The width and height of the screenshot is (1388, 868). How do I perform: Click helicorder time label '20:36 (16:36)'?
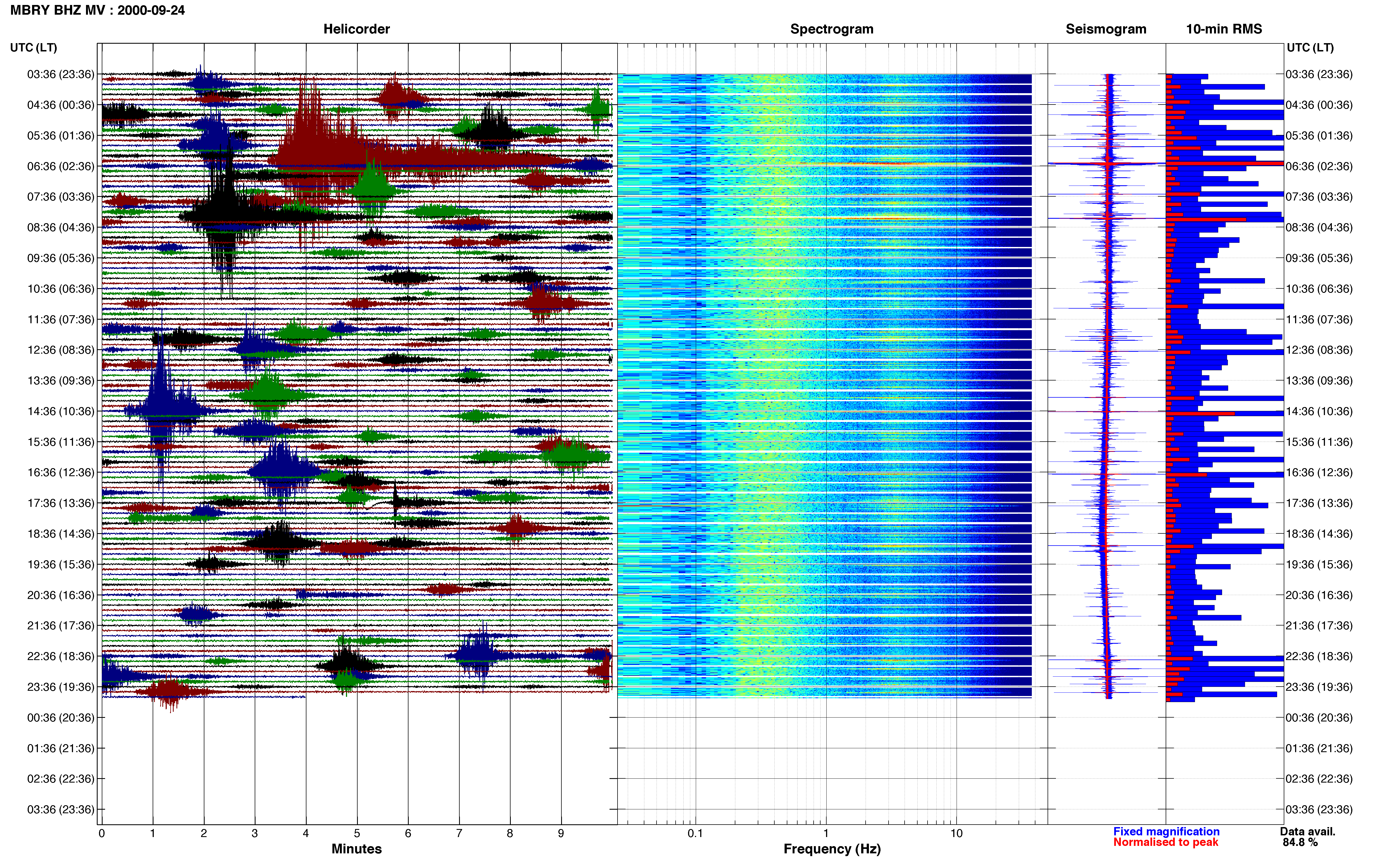pyautogui.click(x=61, y=595)
